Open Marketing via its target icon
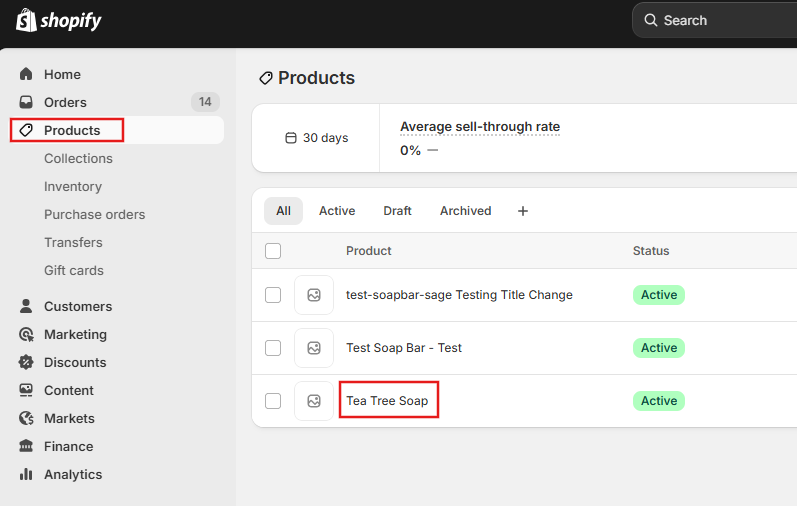The width and height of the screenshot is (797, 506). tap(26, 335)
